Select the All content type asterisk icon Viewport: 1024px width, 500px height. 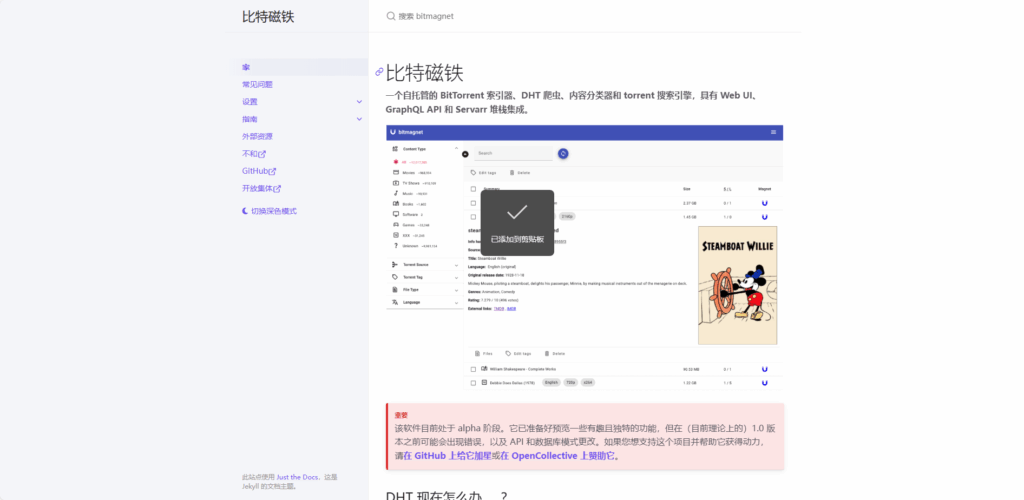pyautogui.click(x=396, y=162)
